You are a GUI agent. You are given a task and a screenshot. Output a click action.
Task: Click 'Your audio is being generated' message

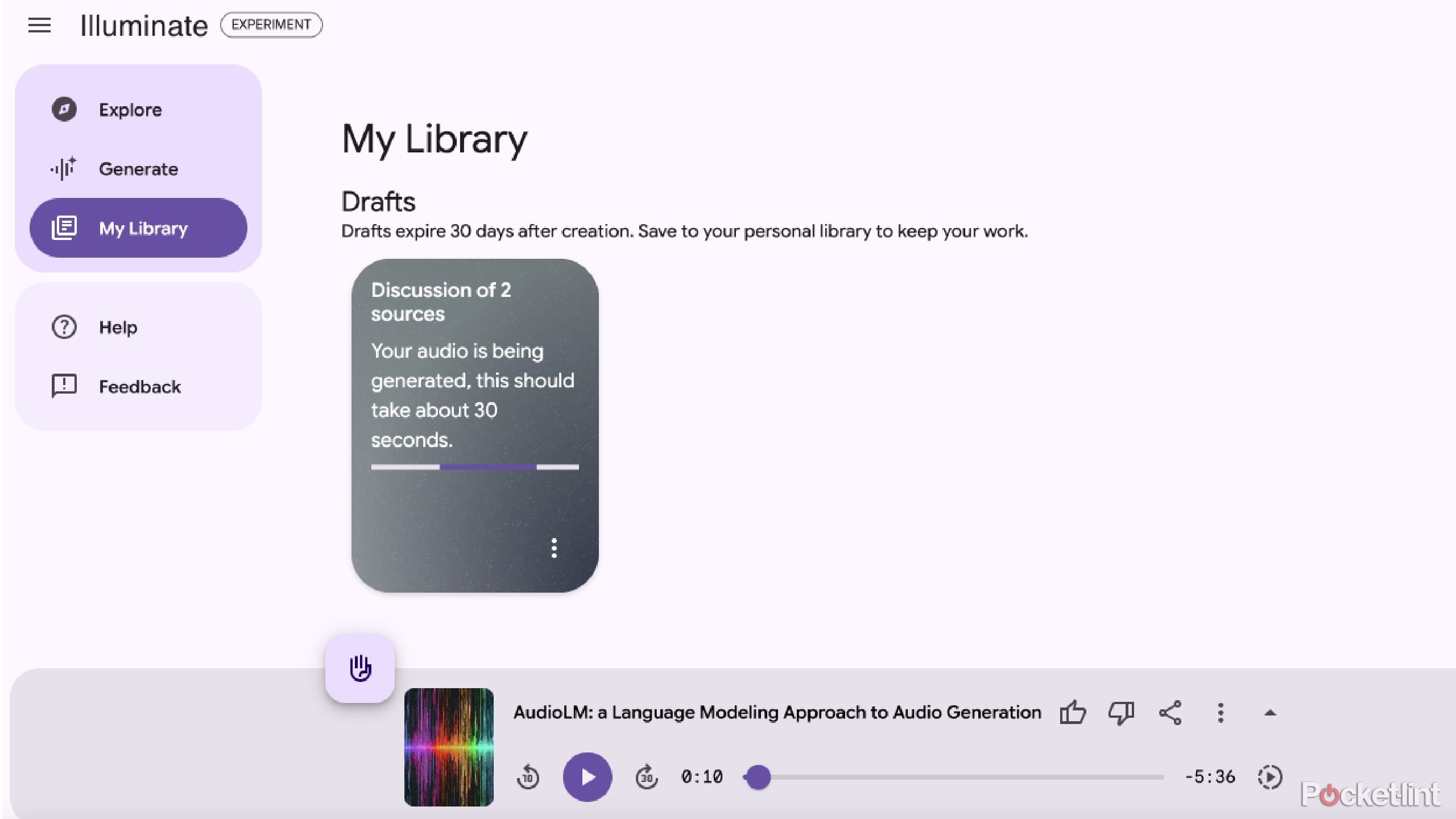473,395
